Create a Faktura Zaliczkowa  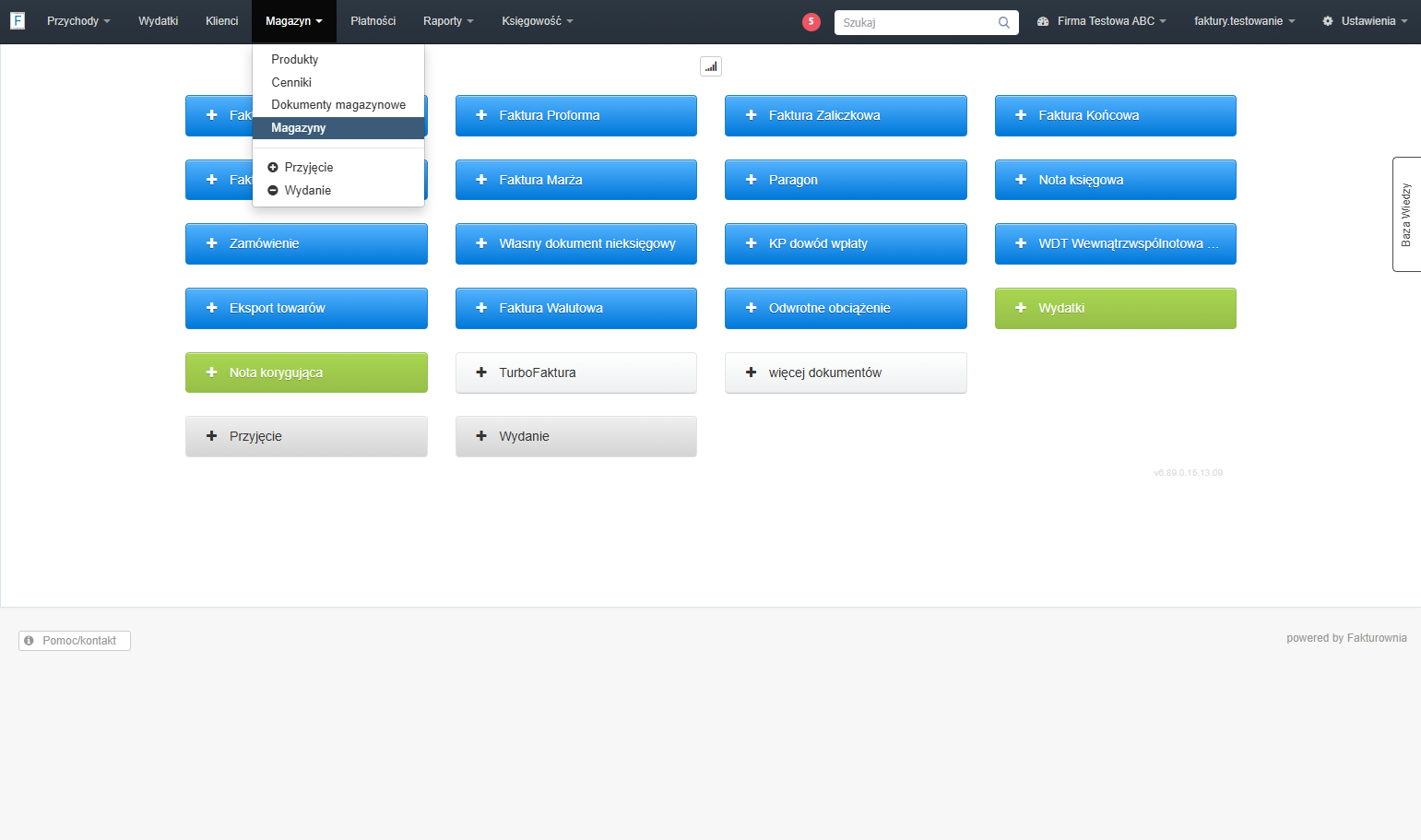click(846, 115)
